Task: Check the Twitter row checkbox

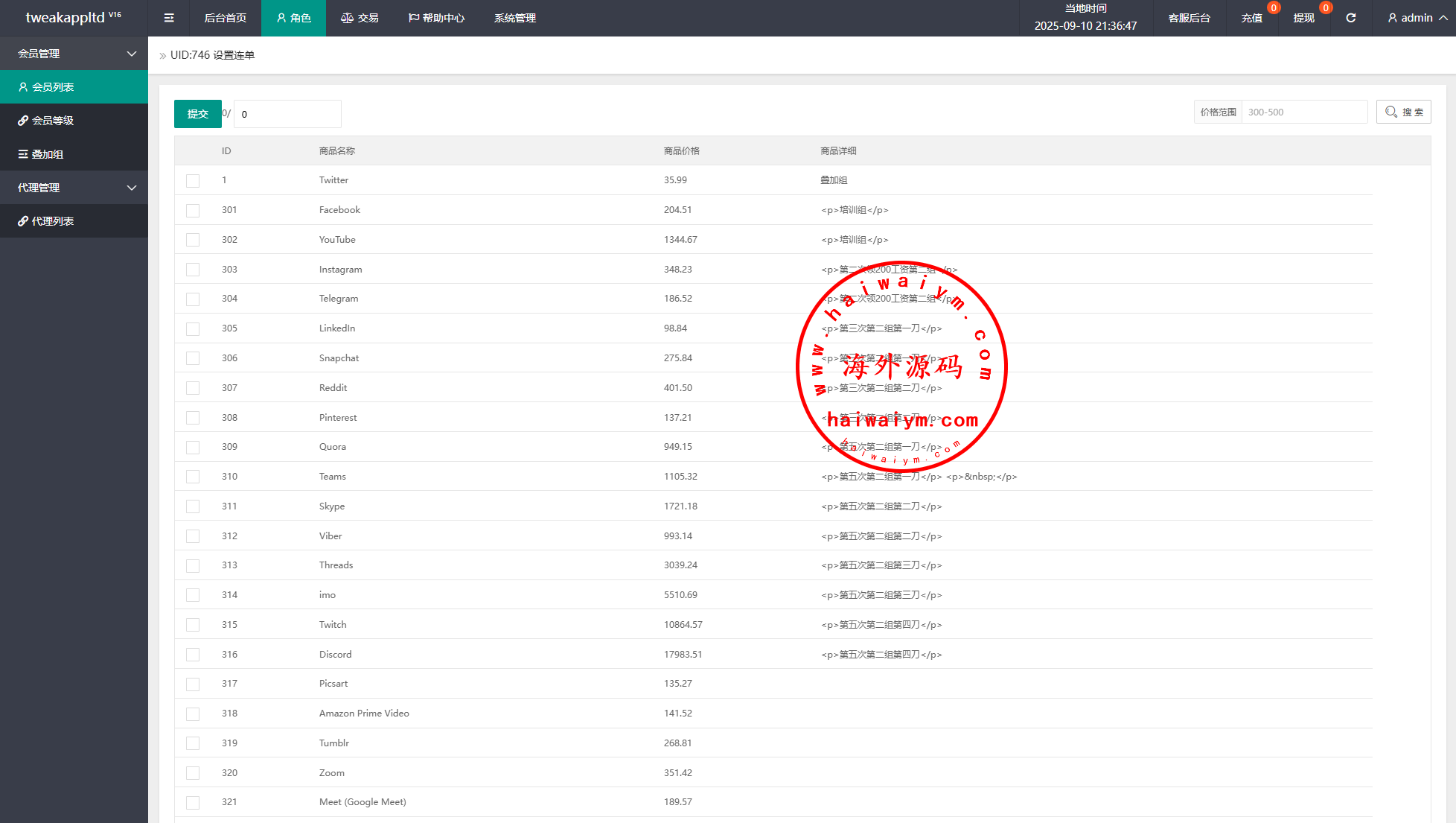Action: 193,181
